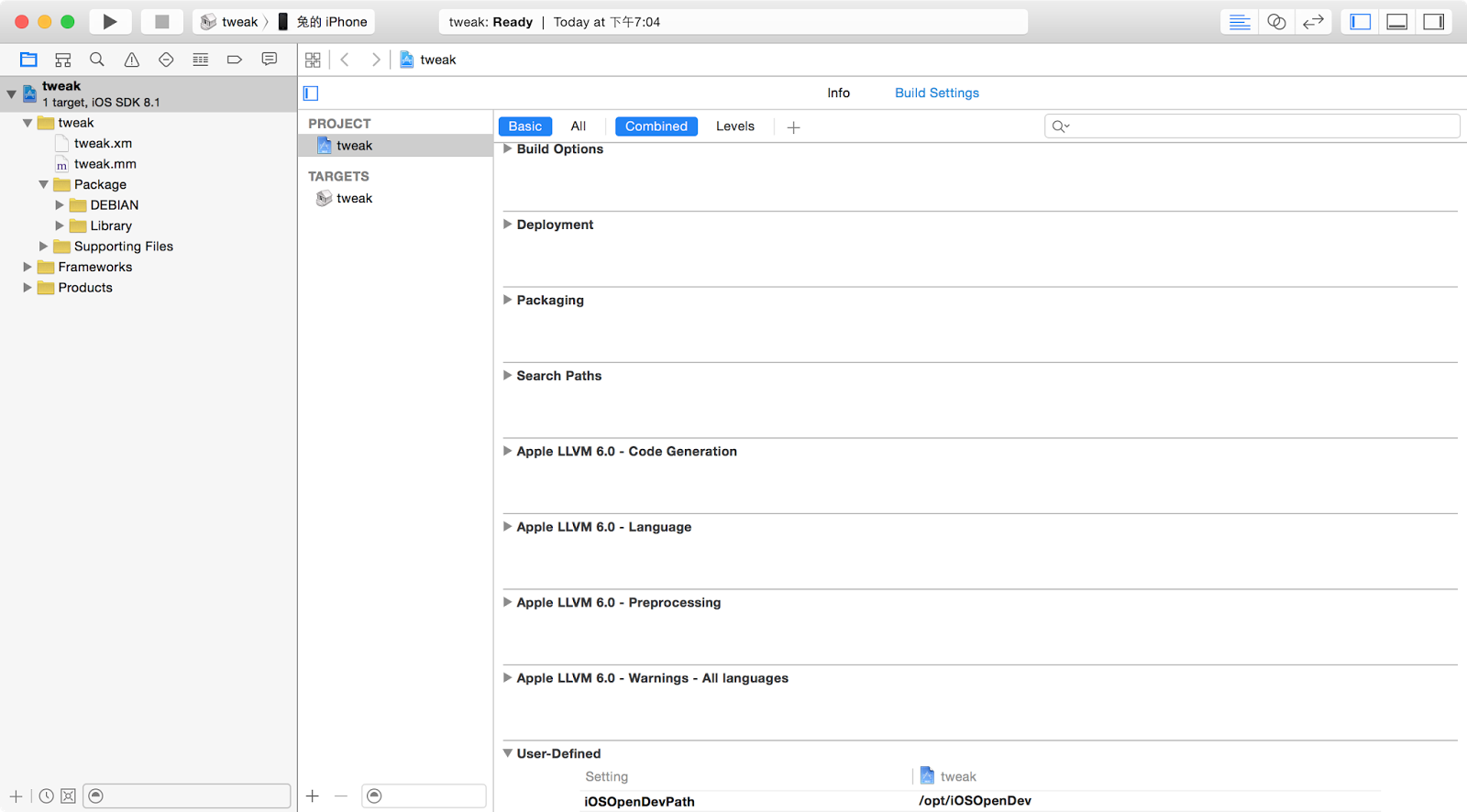Viewport: 1467px width, 812px height.
Task: Open the Symbol navigator
Action: (62, 60)
